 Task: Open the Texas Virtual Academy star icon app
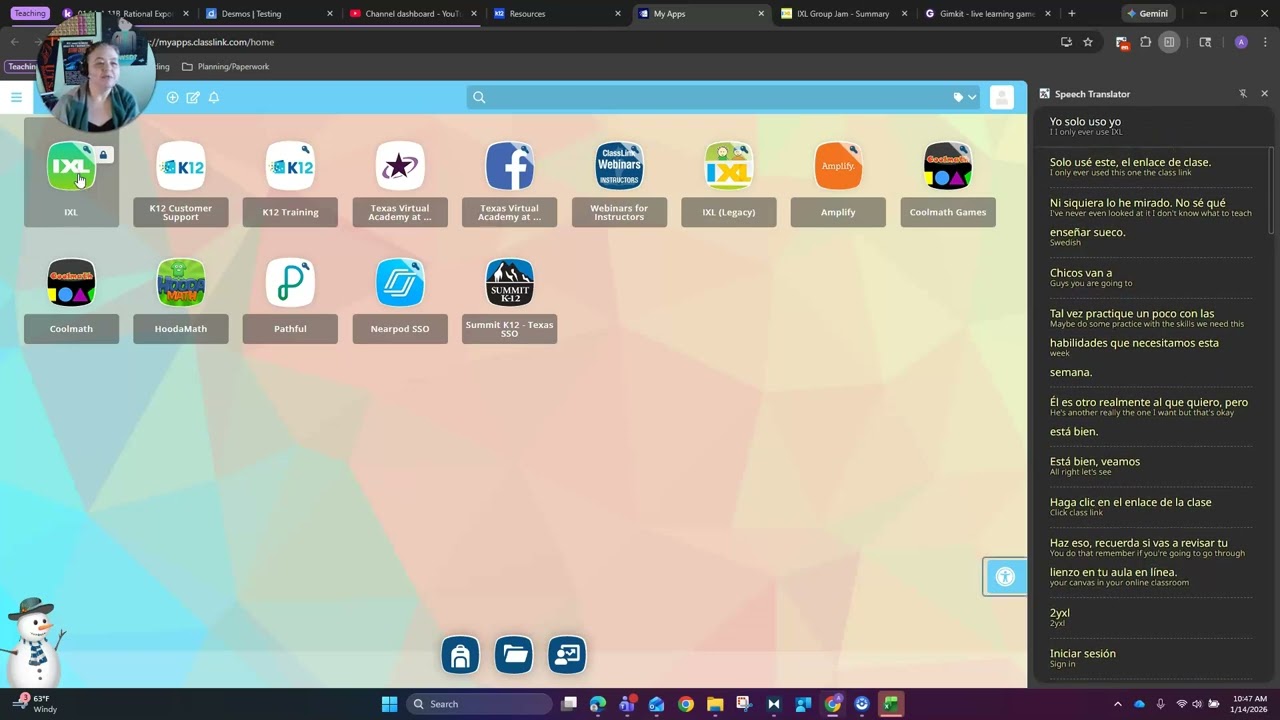(x=400, y=166)
